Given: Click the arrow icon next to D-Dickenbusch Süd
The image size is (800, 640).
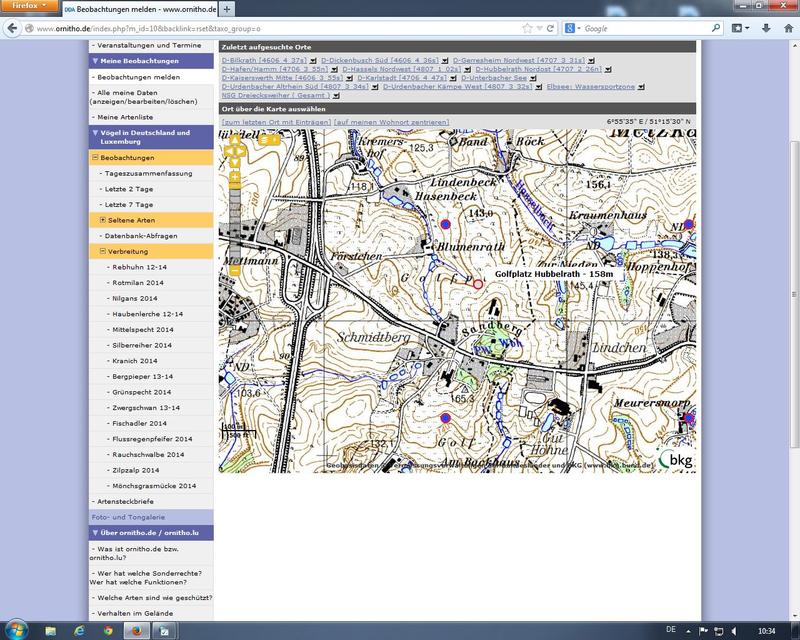Looking at the screenshot, I should (445, 61).
